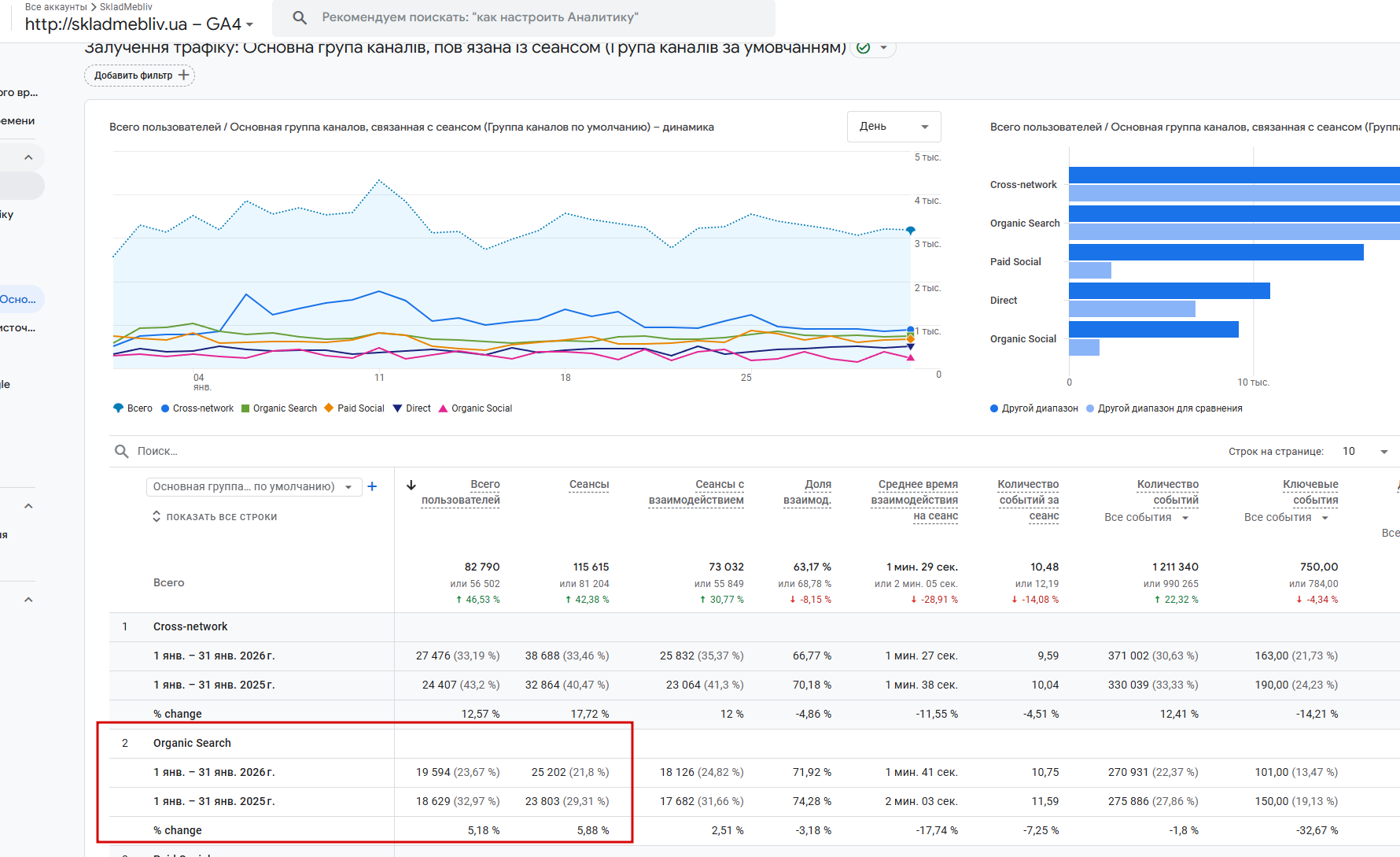1400x857 pixels.
Task: Click the plus icon to add dimension column
Action: [372, 486]
